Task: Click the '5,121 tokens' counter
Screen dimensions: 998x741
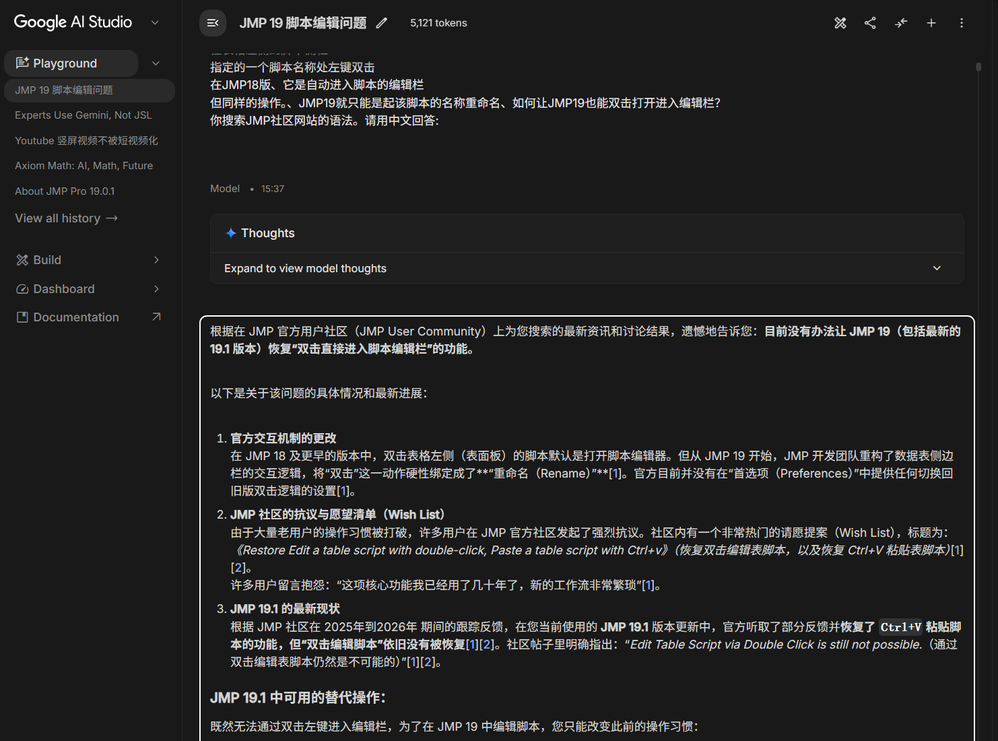Action: coord(439,23)
